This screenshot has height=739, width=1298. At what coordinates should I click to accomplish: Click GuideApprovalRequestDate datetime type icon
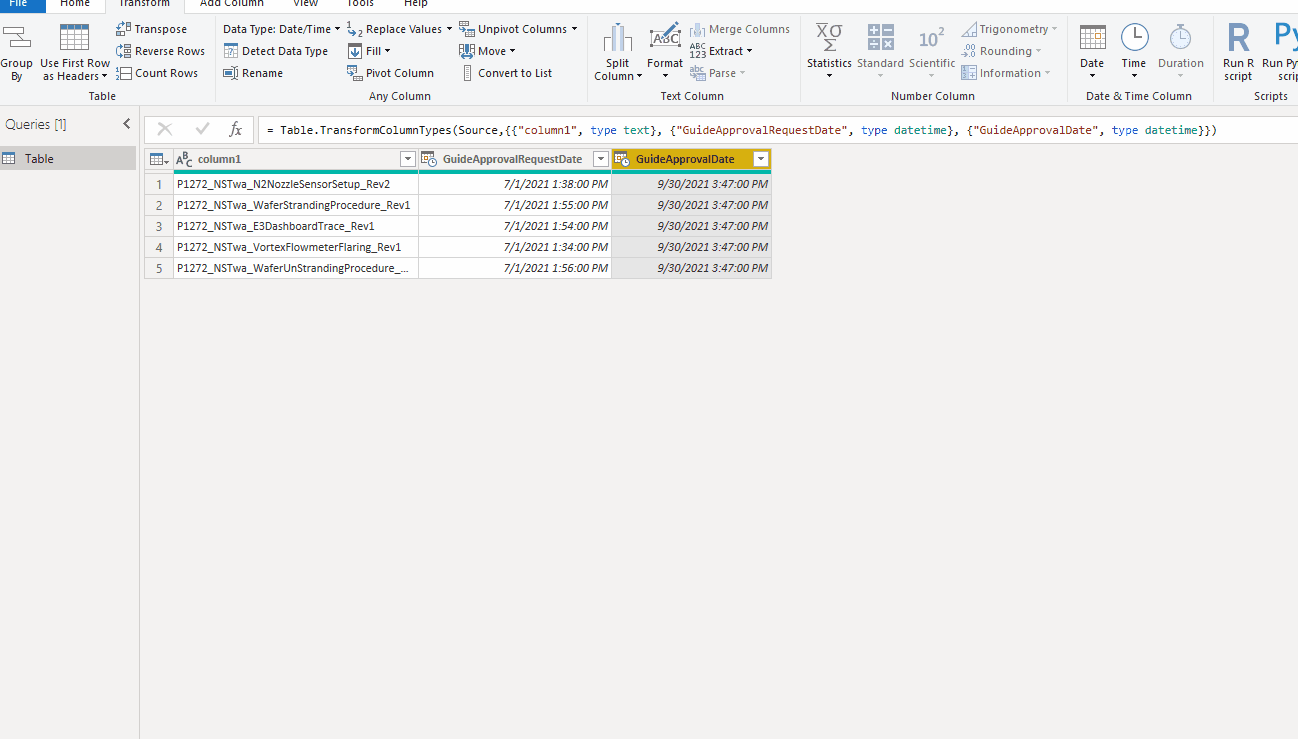(429, 159)
